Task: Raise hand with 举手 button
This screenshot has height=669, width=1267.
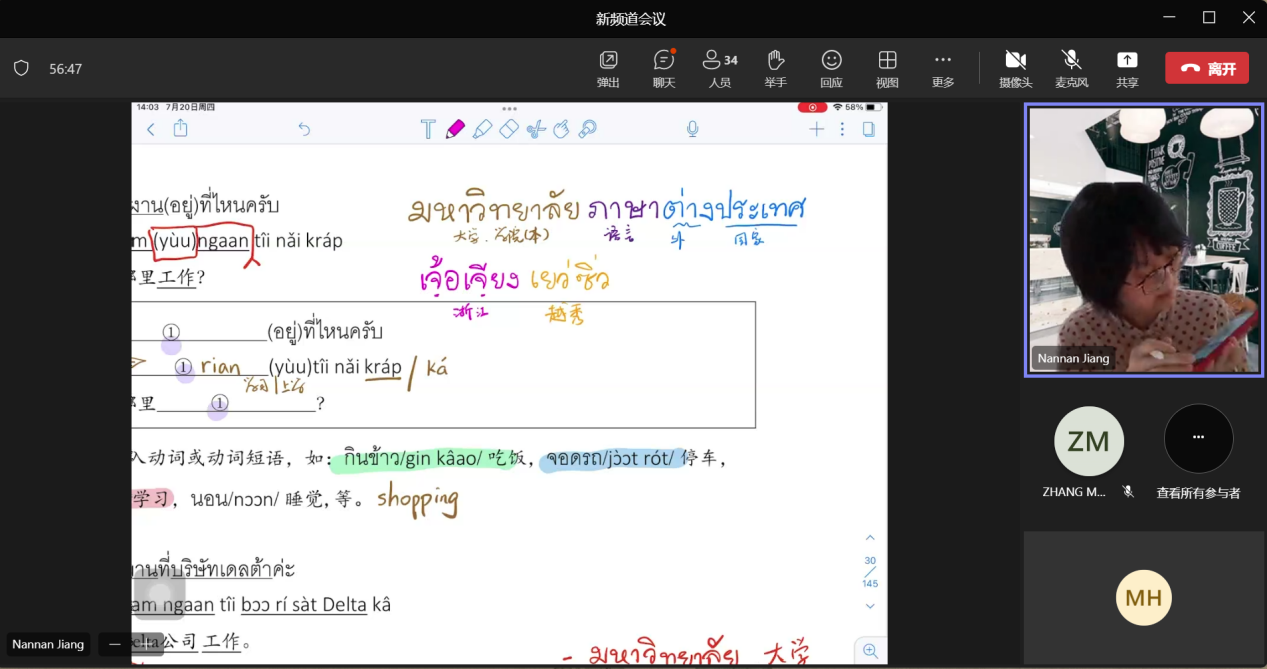Action: pyautogui.click(x=775, y=68)
